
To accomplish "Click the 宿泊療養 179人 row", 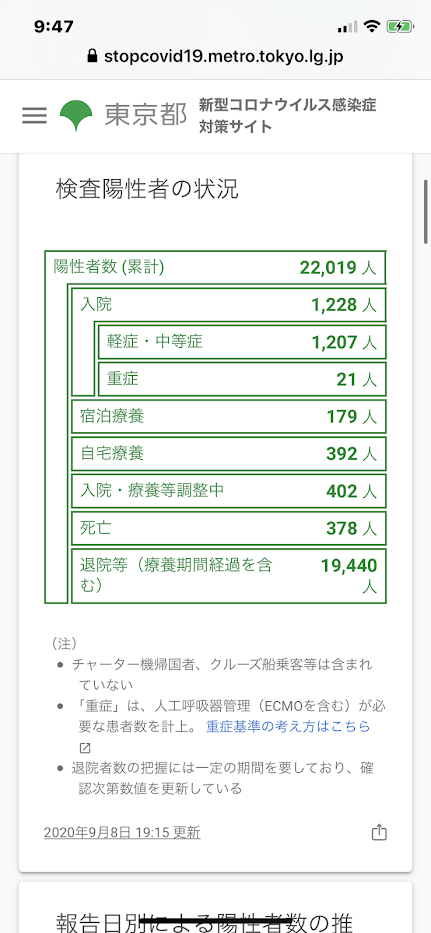I will point(229,417).
